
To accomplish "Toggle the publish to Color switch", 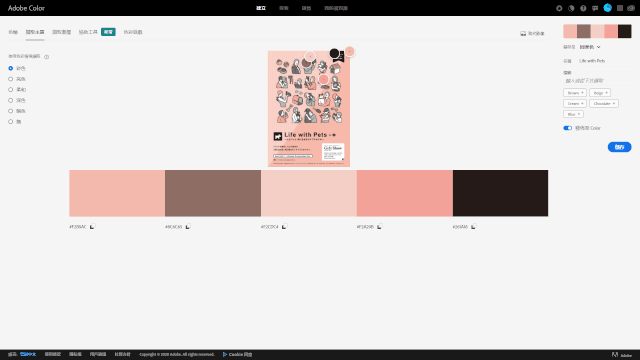I will 567,128.
